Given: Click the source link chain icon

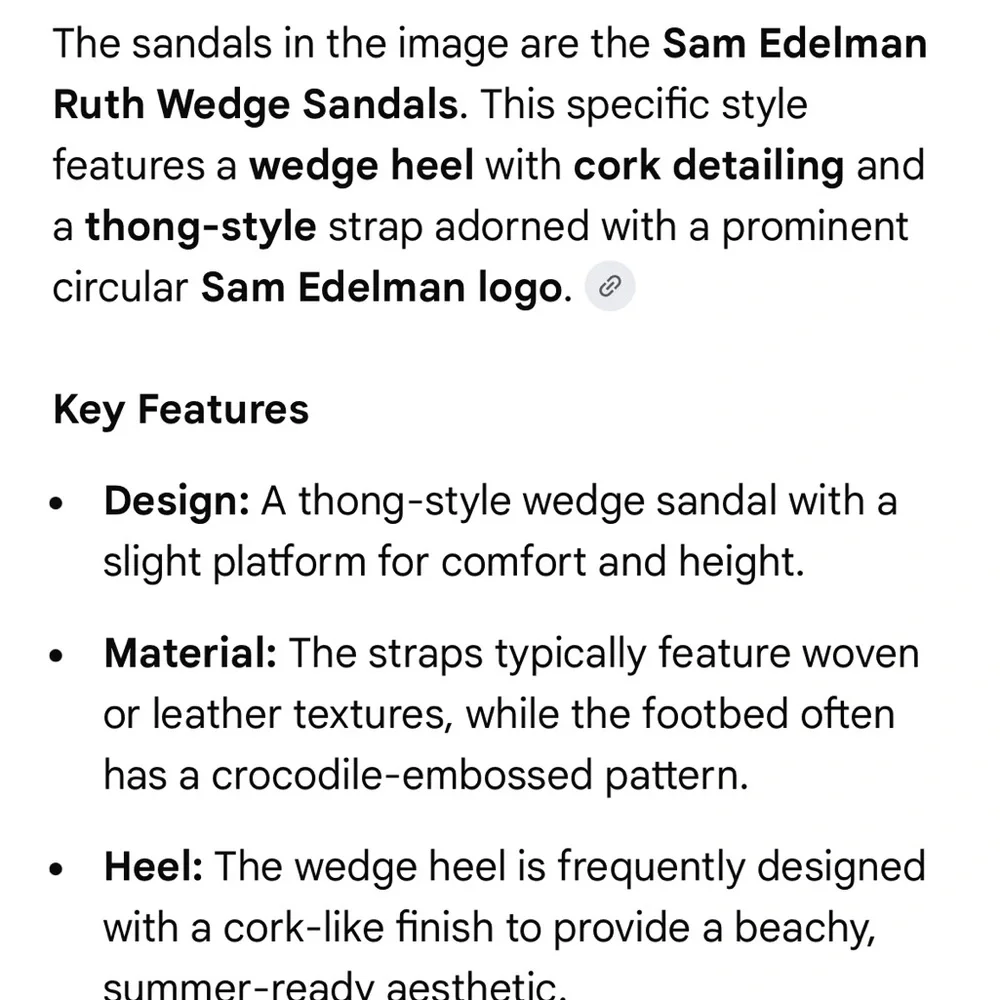Looking at the screenshot, I should click(610, 288).
